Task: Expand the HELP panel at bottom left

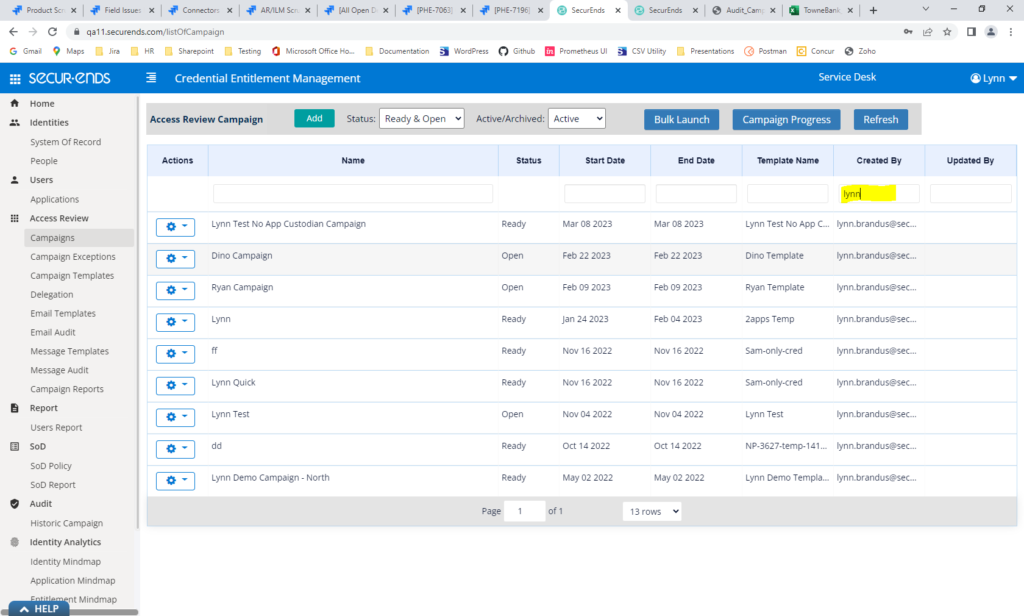Action: point(39,609)
